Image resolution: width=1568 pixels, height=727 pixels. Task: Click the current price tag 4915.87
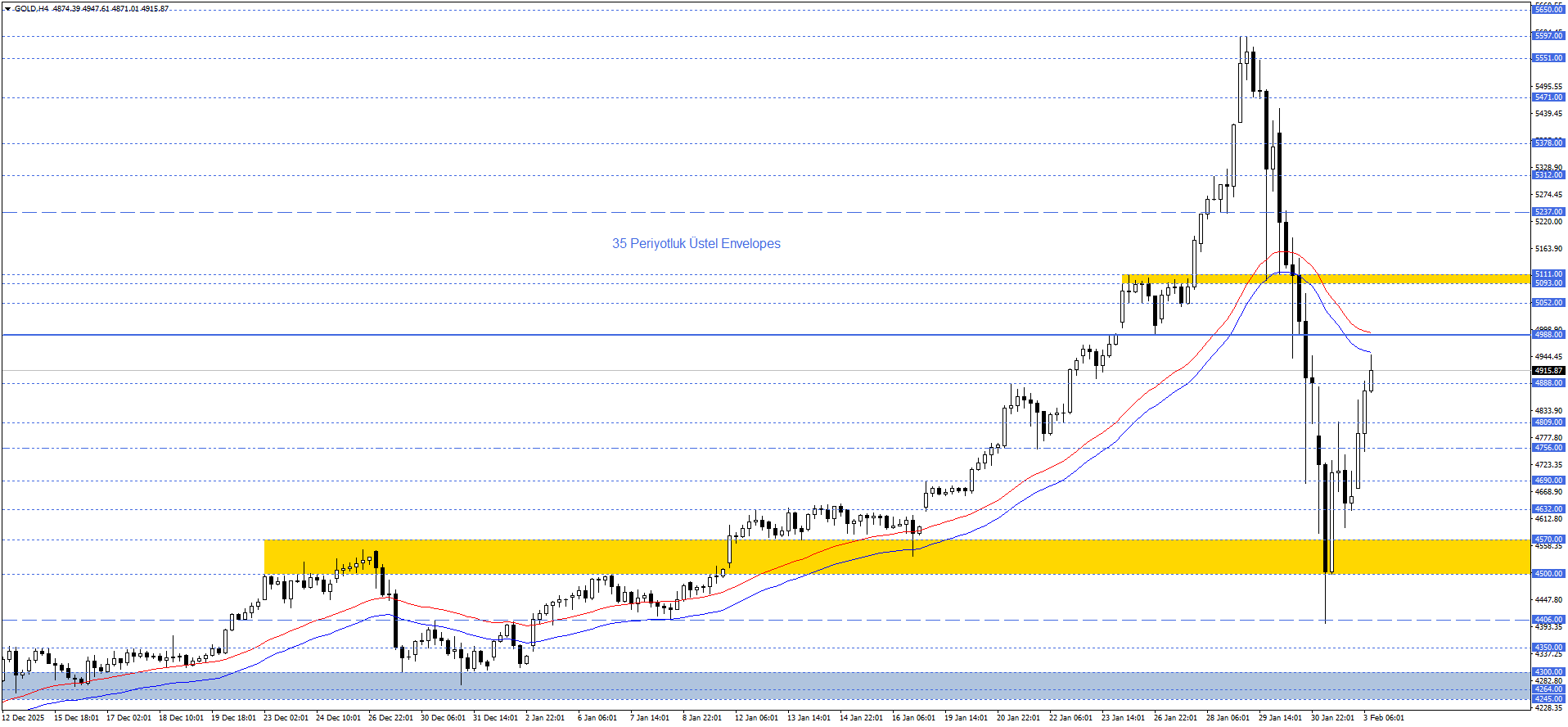coord(1548,371)
